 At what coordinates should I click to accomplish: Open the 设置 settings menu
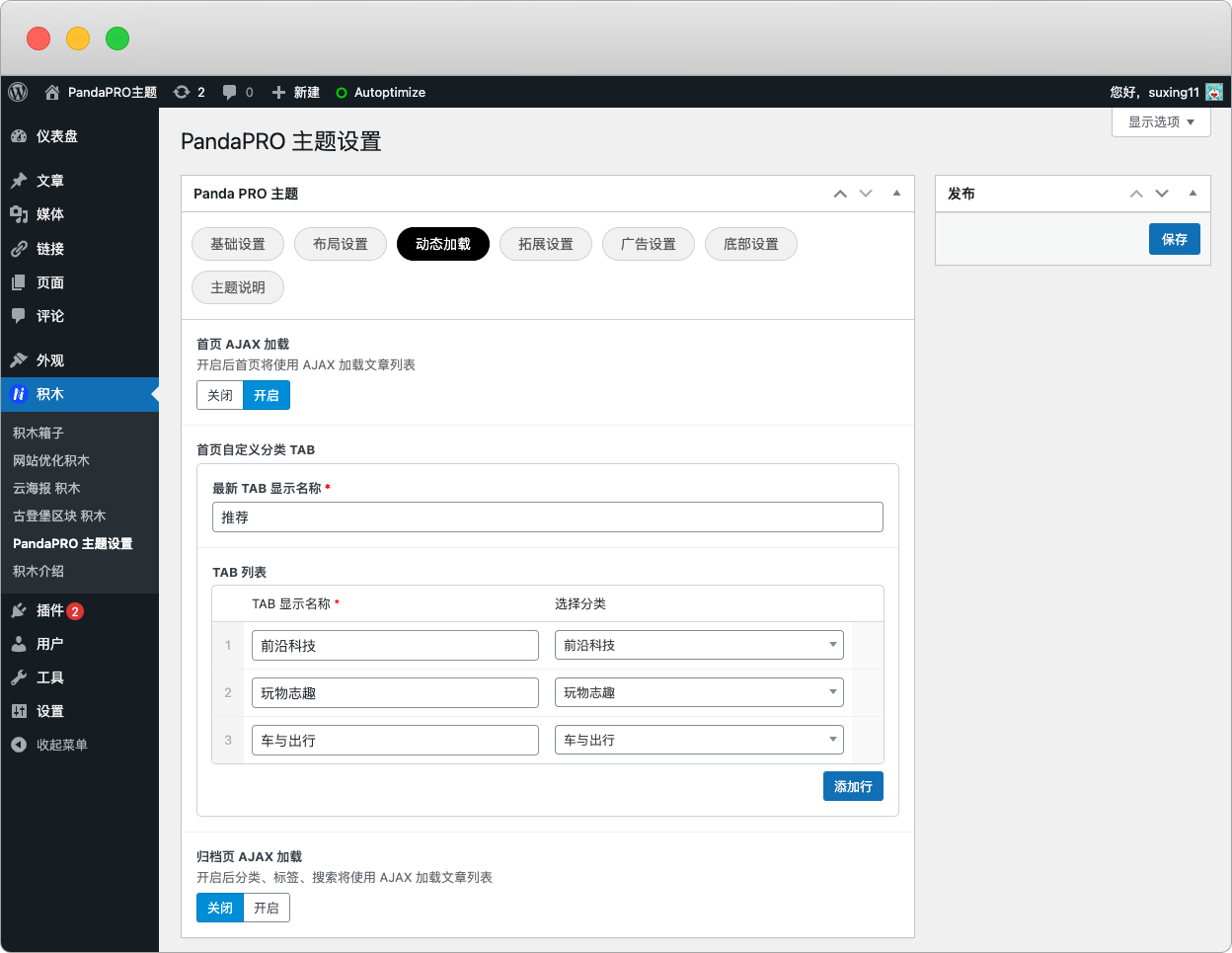coord(79,711)
